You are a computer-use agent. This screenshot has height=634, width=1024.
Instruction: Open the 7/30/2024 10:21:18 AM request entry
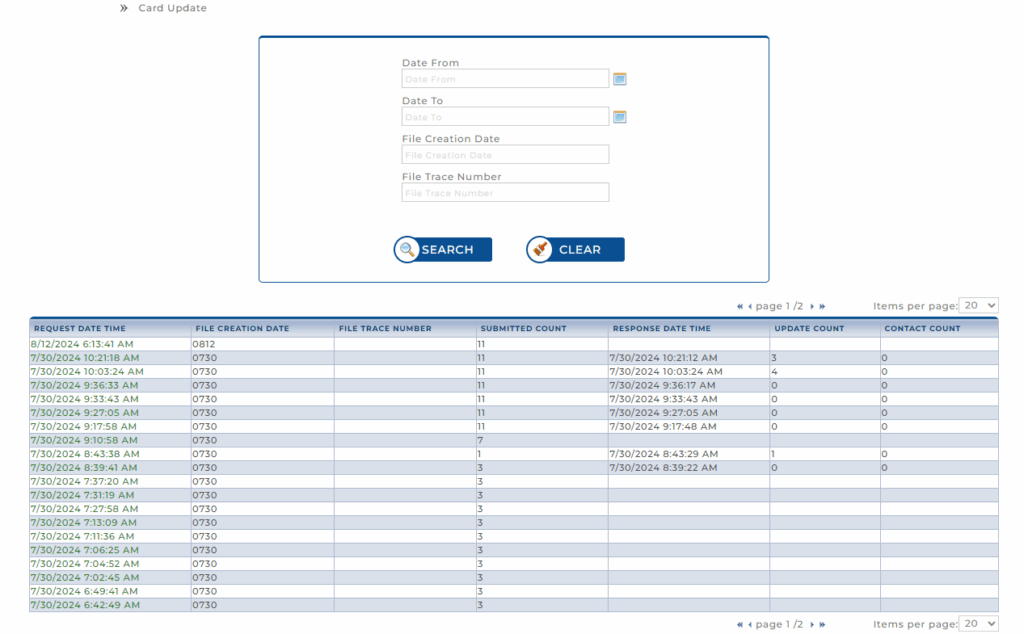[x=85, y=357]
